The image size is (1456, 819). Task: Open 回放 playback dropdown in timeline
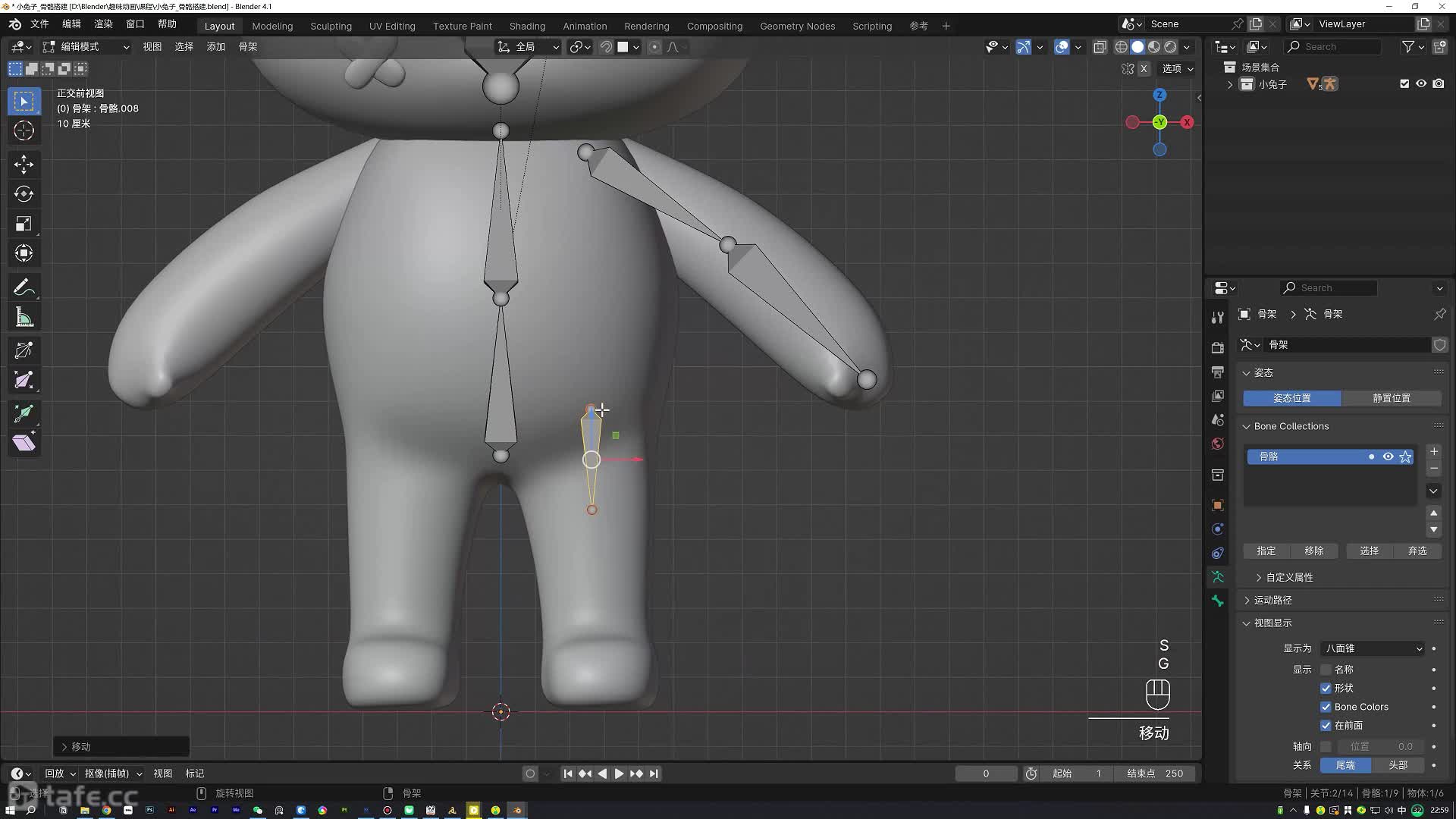[x=60, y=773]
